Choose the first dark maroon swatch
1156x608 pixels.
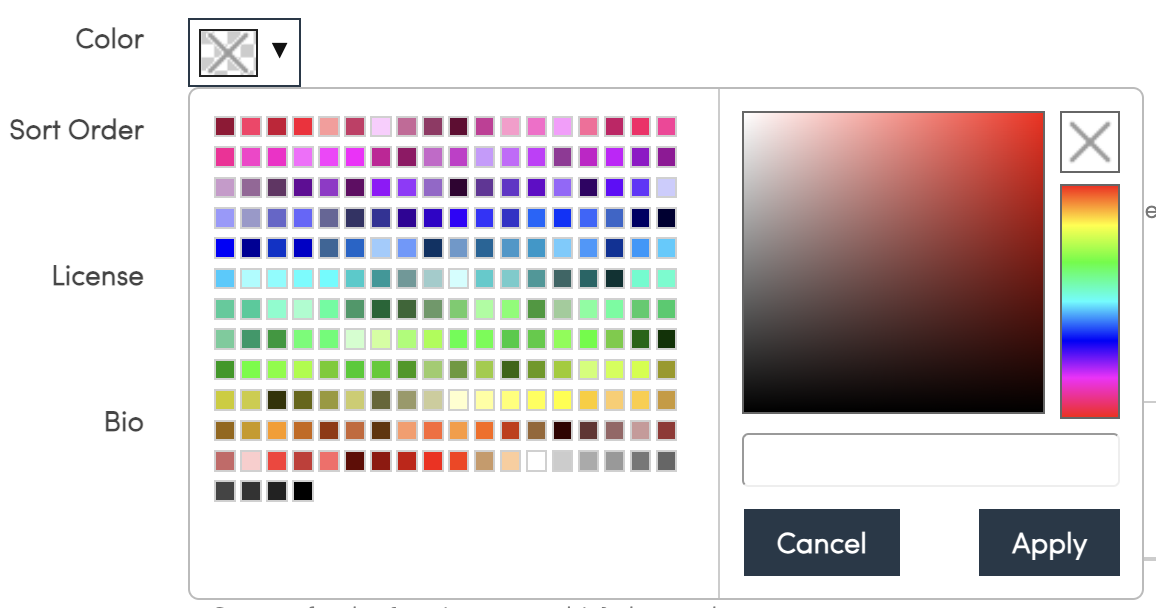pyautogui.click(x=225, y=126)
